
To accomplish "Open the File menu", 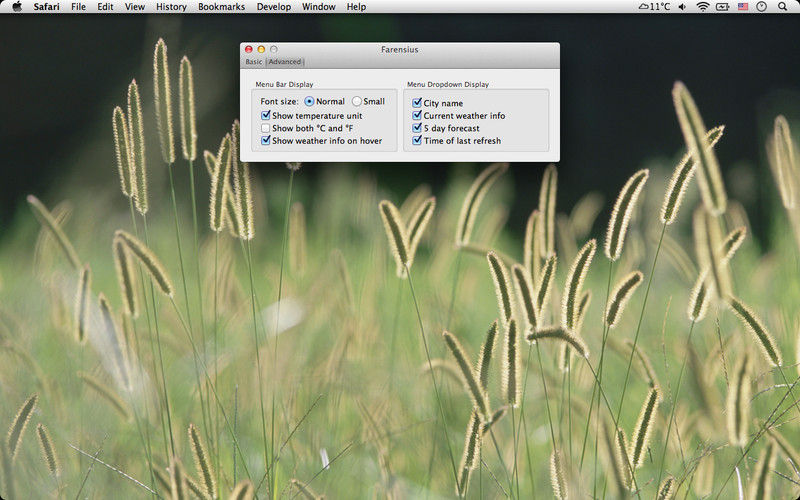I will [78, 7].
